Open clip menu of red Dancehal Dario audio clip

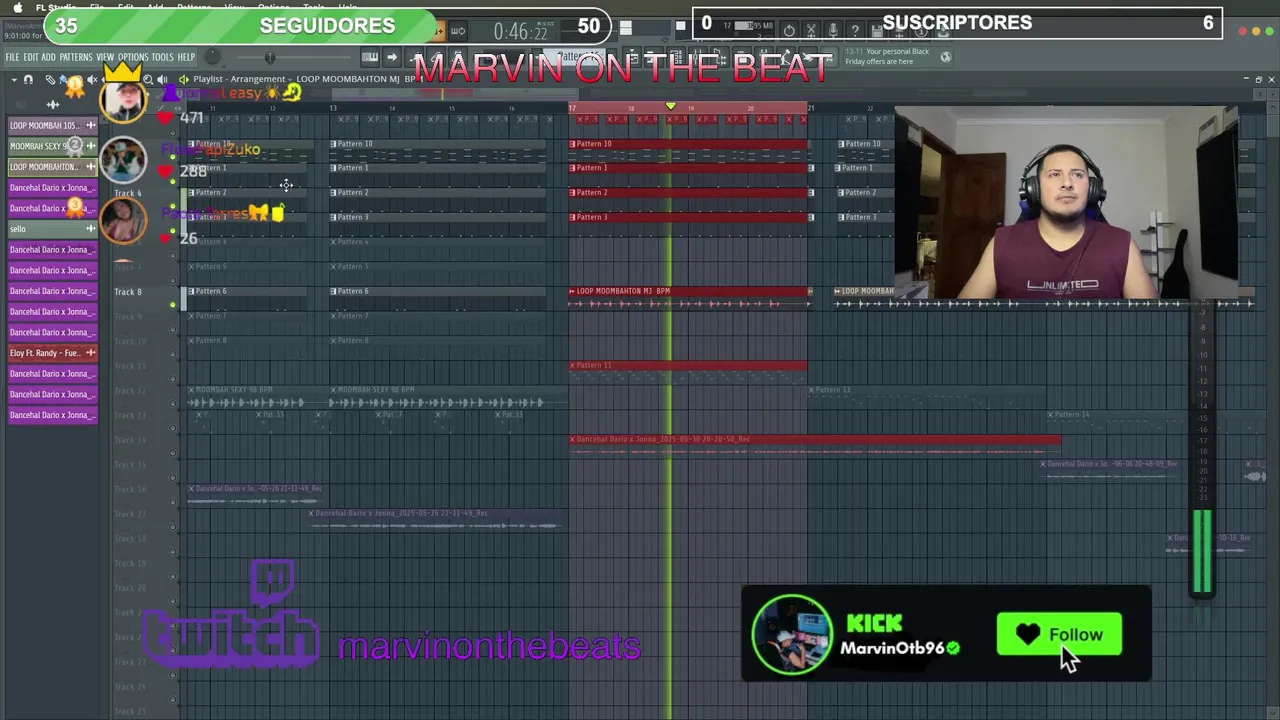(573, 439)
